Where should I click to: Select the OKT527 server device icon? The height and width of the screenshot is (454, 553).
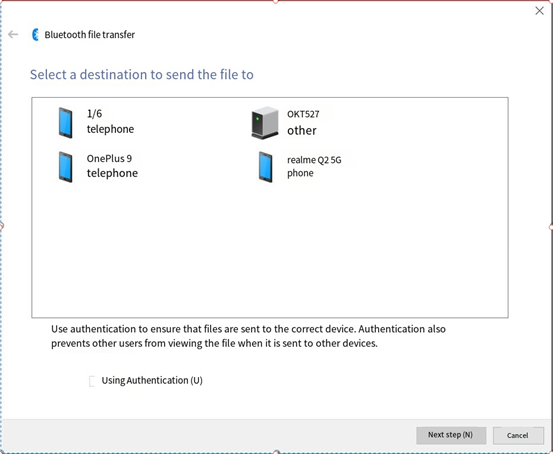click(265, 122)
